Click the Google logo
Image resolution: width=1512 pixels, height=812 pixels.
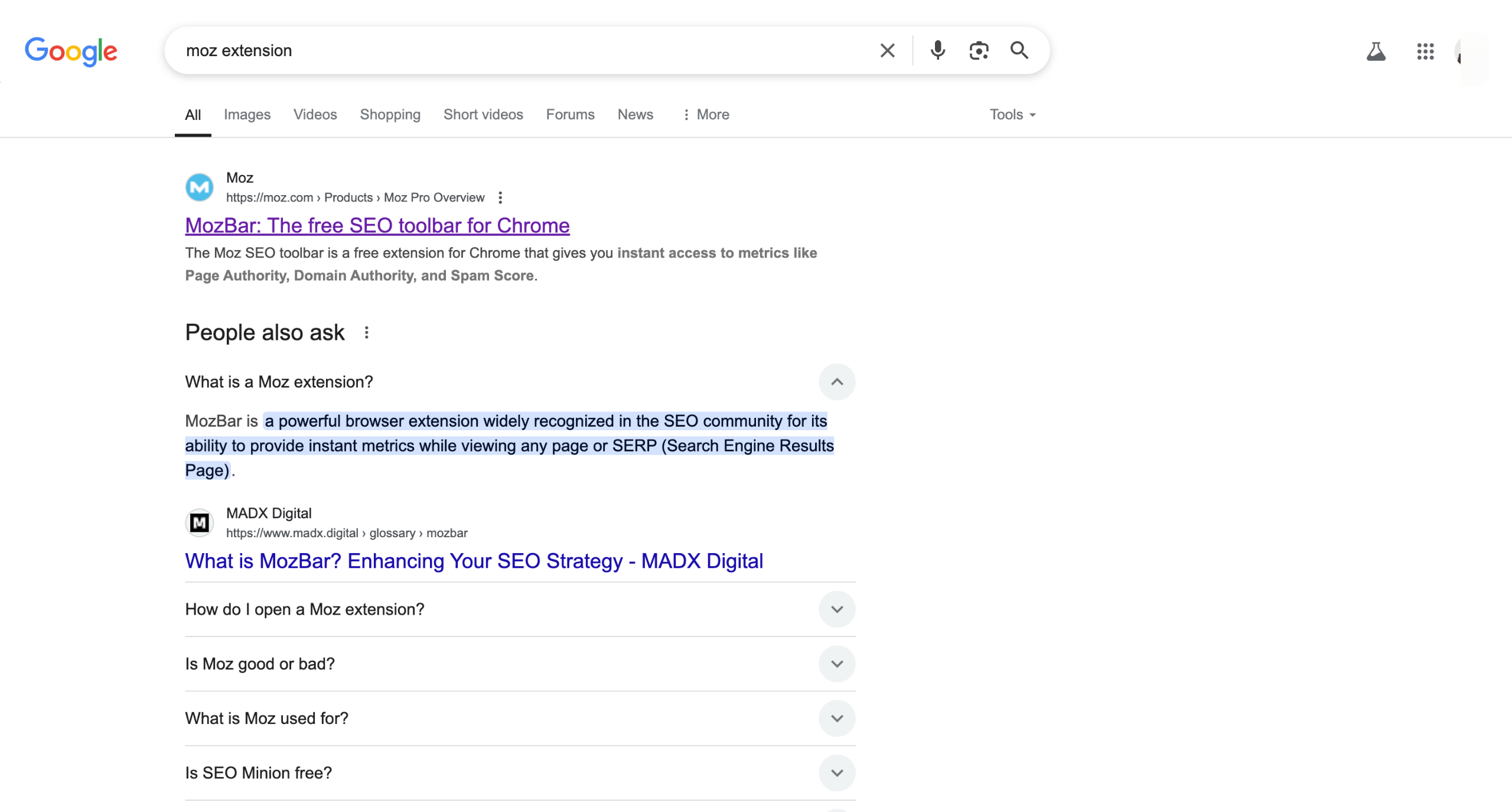coord(71,51)
